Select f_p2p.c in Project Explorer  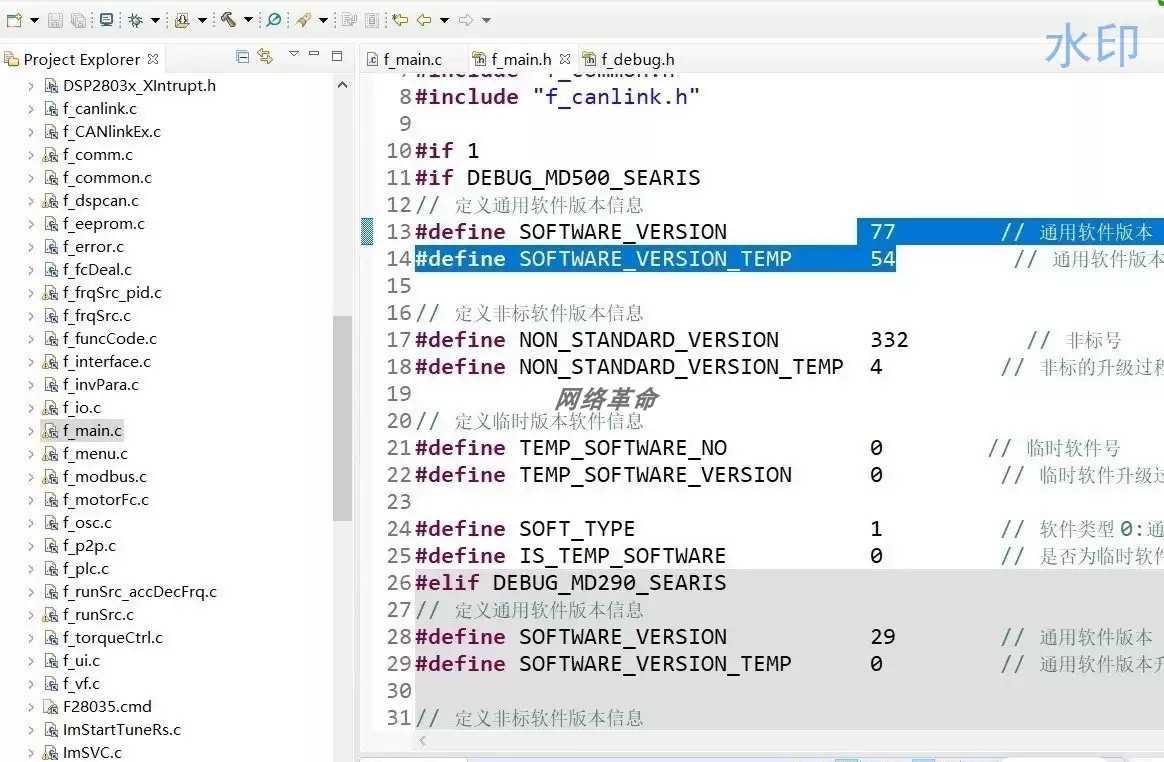pos(89,546)
